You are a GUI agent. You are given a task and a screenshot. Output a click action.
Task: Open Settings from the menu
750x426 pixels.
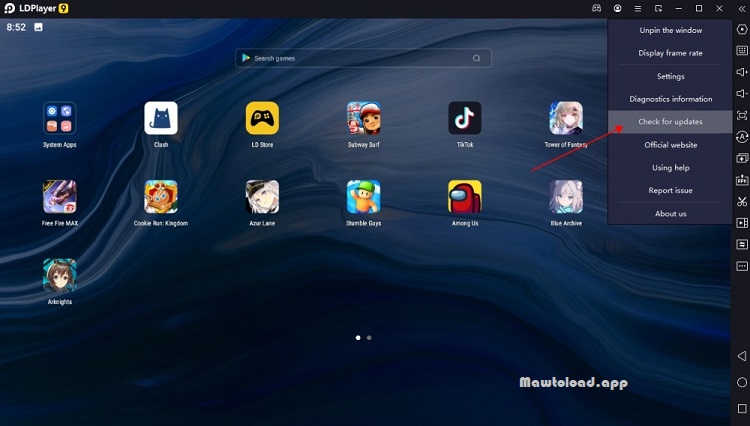coord(670,76)
